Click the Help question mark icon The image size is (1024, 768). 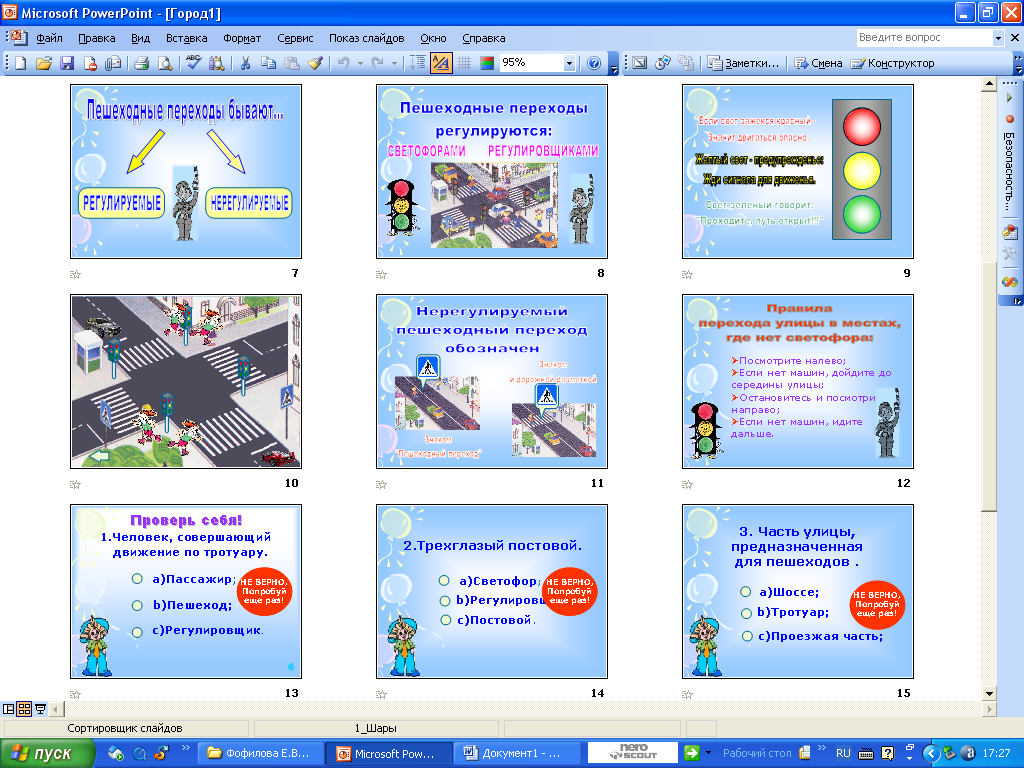tap(594, 63)
